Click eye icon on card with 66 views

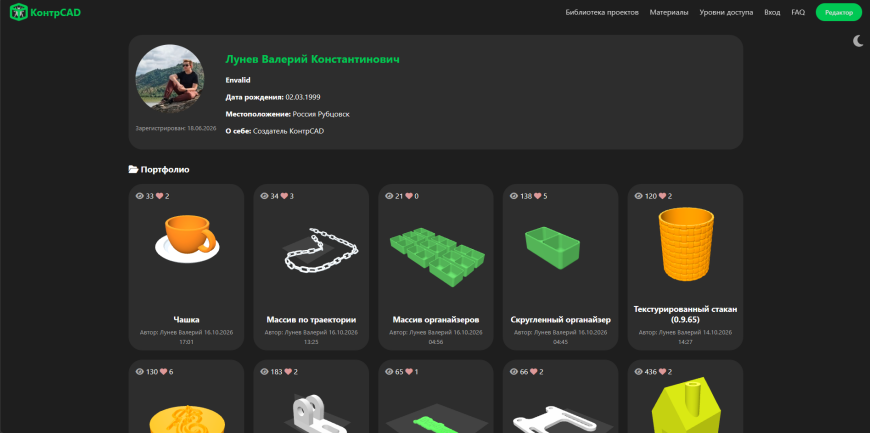514,371
